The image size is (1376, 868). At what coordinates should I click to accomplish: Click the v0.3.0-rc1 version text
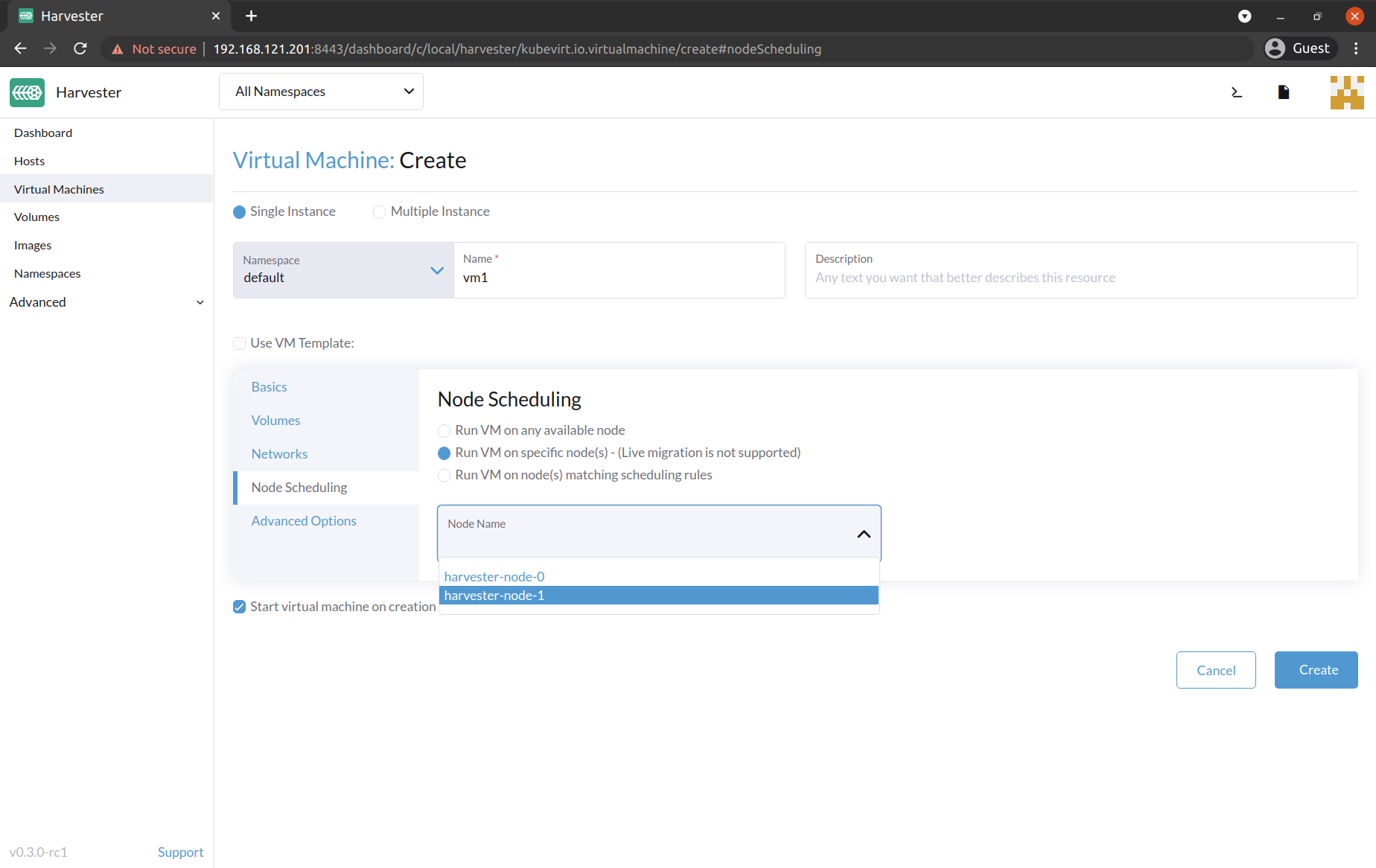pyautogui.click(x=39, y=852)
